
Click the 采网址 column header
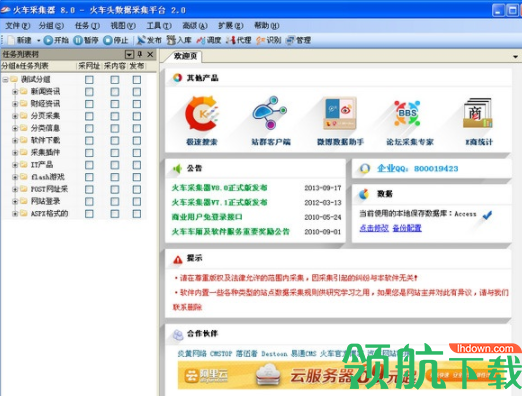point(89,66)
